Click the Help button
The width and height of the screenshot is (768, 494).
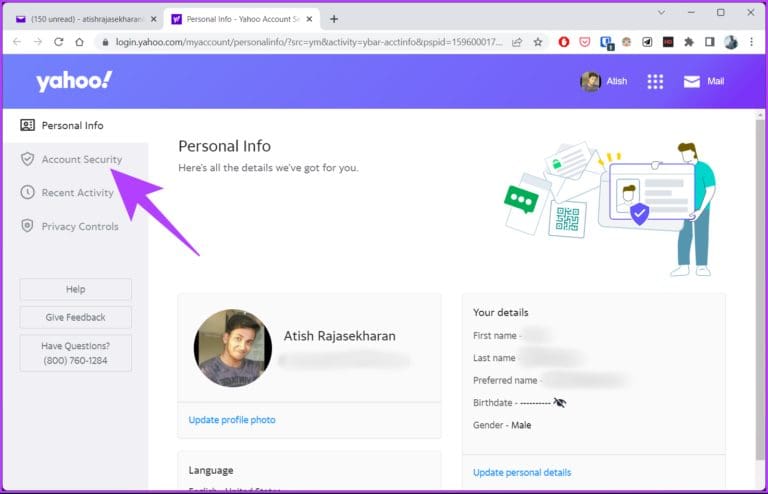(x=75, y=289)
